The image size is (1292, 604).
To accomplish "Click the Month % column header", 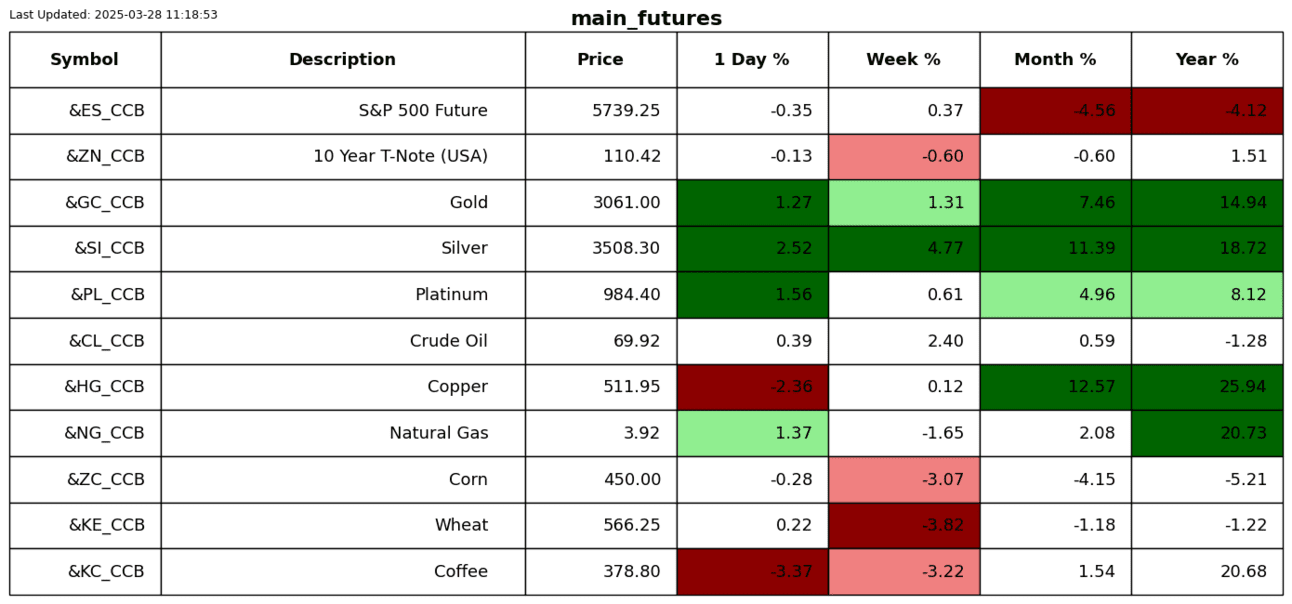I will pyautogui.click(x=1055, y=60).
